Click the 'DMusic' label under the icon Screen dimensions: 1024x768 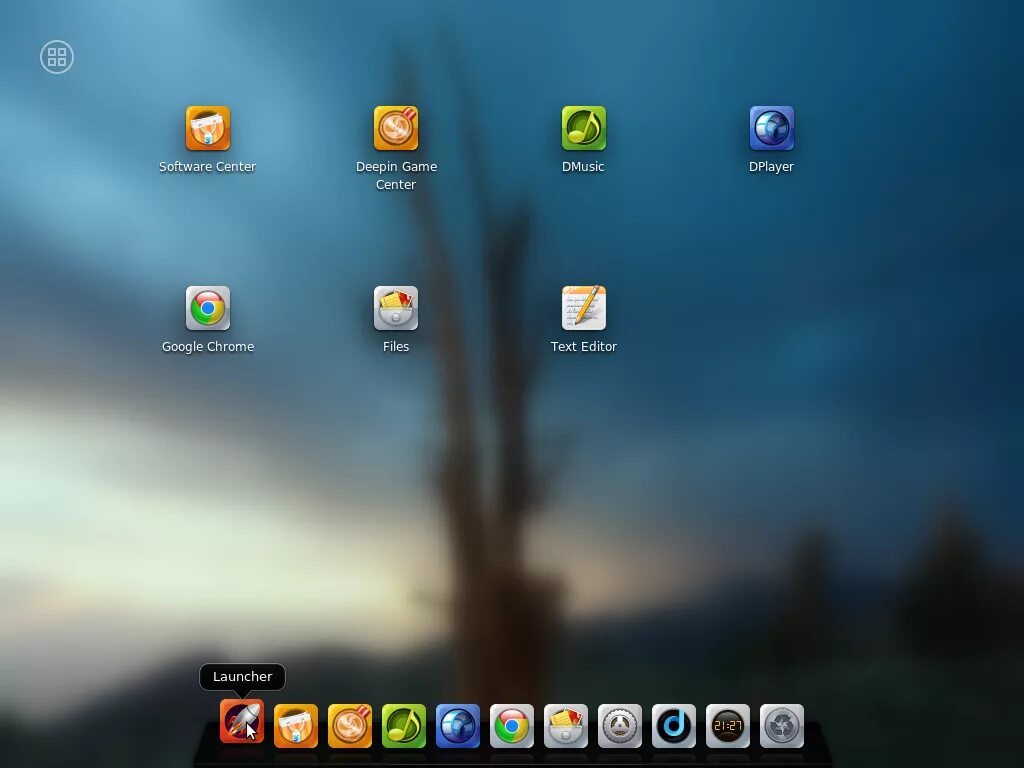pos(583,167)
